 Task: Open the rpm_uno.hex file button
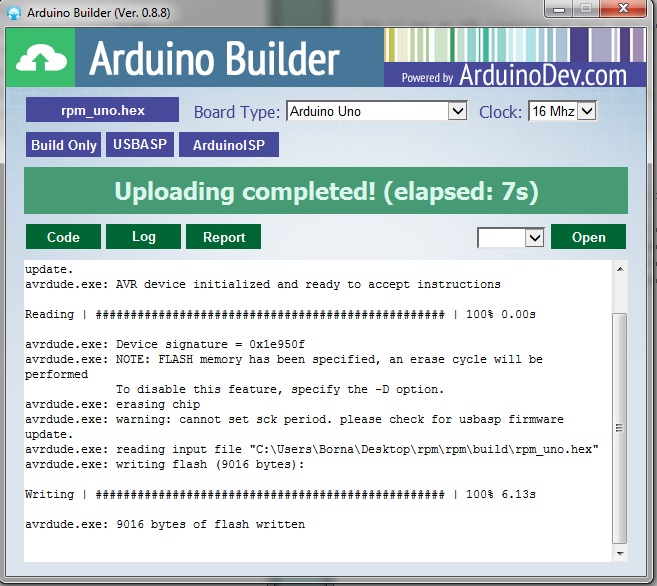102,110
